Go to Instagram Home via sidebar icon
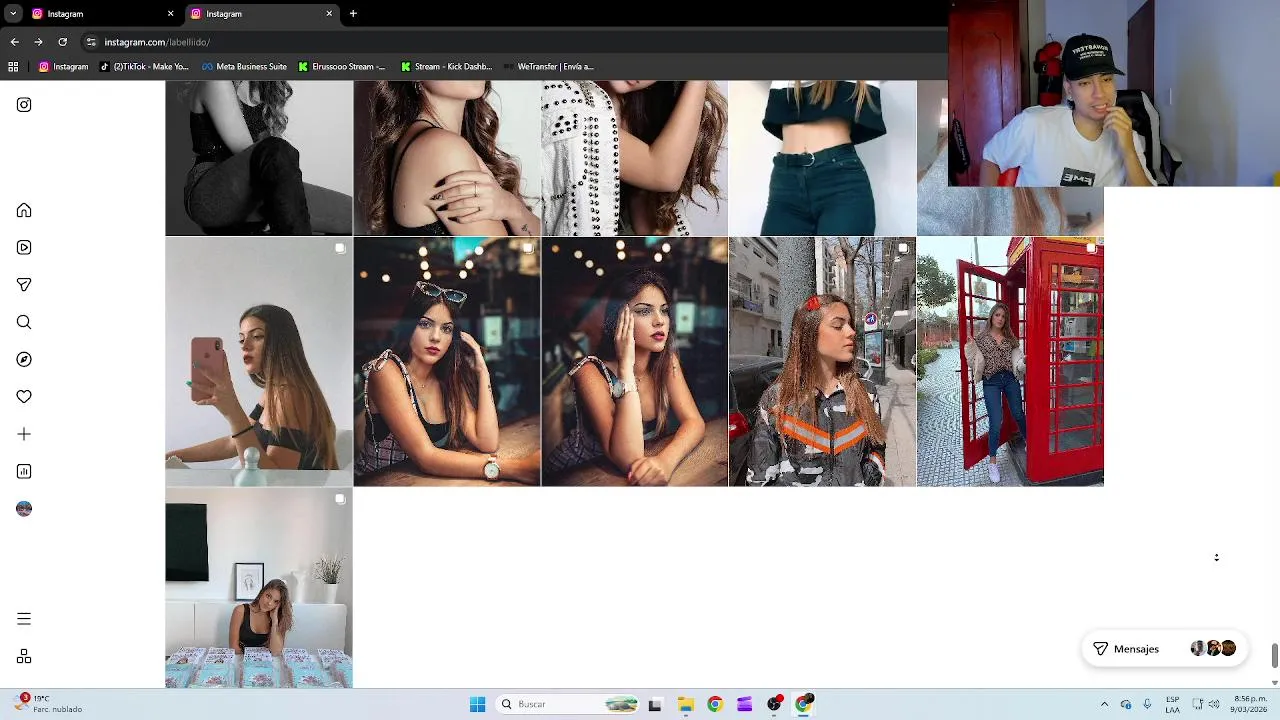The height and width of the screenshot is (720, 1280). (24, 210)
